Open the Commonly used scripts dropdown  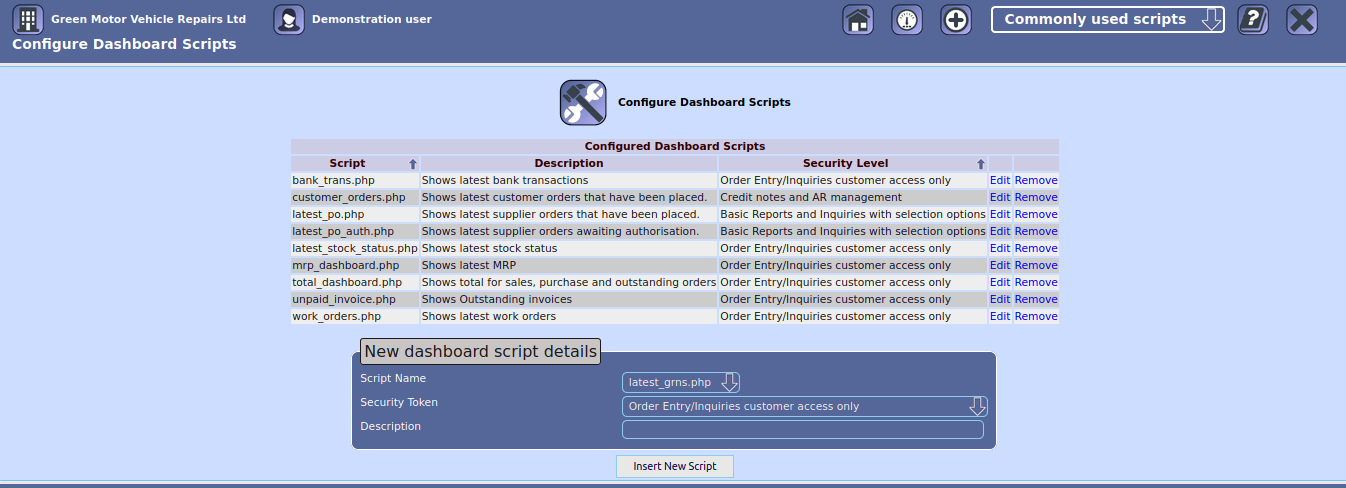(x=1107, y=20)
